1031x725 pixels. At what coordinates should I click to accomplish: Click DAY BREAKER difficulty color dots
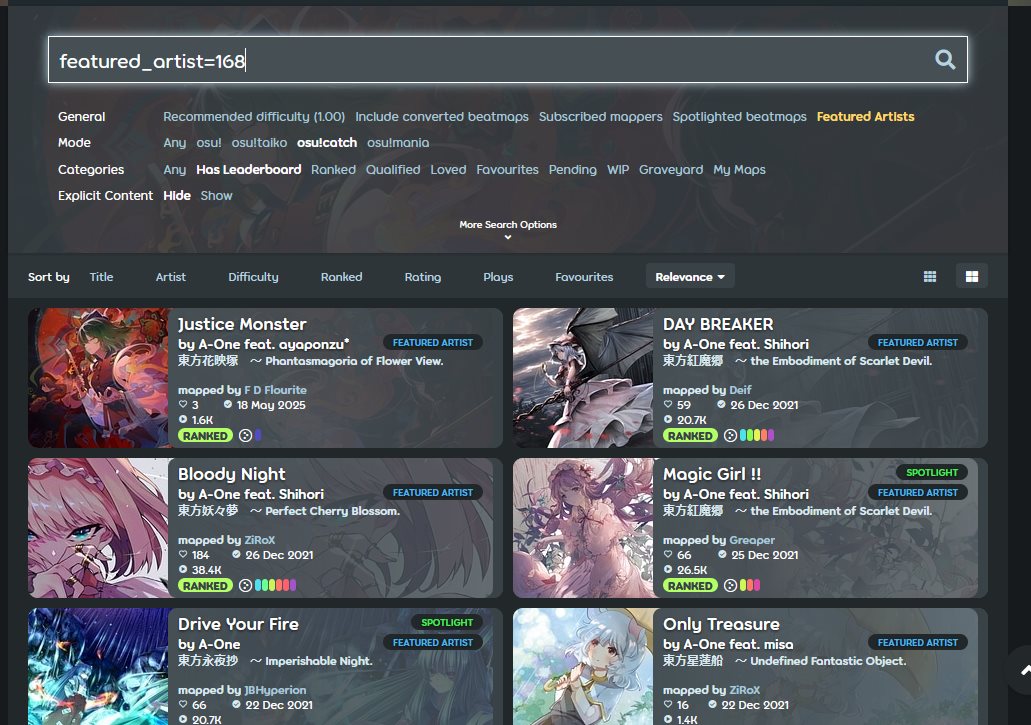[x=757, y=435]
